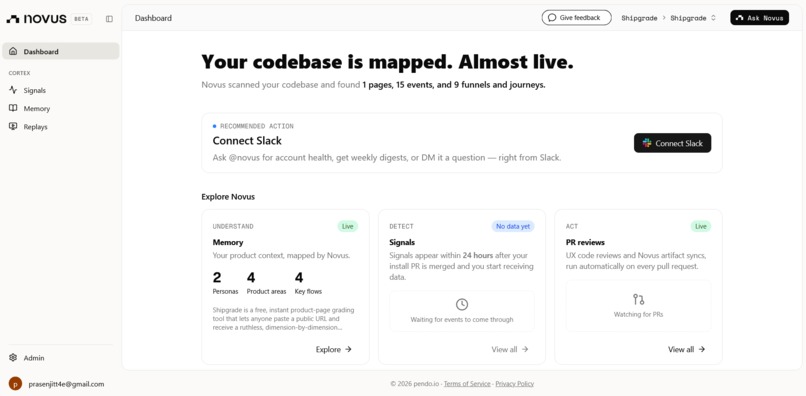
Task: Click the user avatar circle
Action: pos(15,384)
